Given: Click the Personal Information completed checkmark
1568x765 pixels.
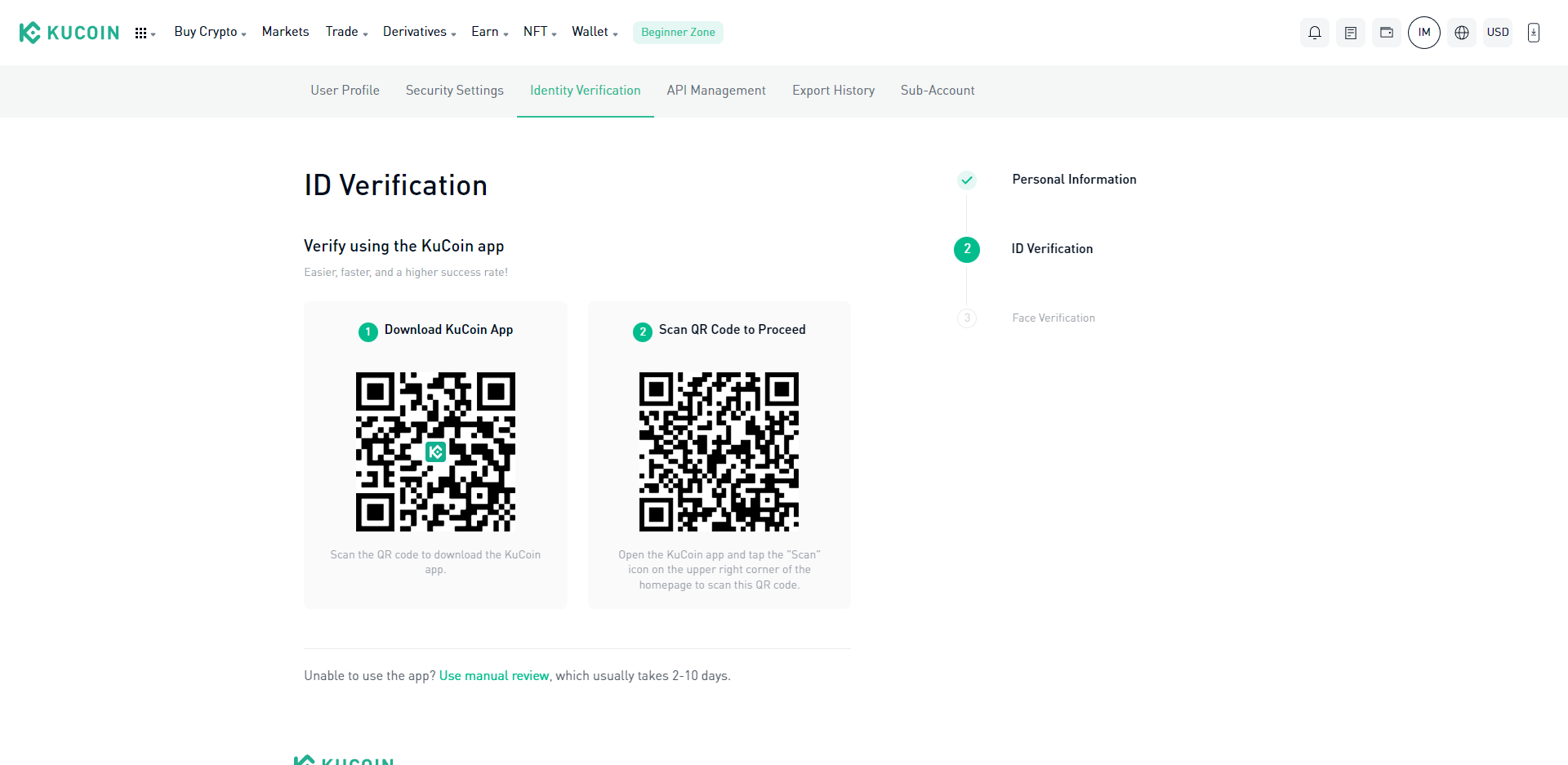Looking at the screenshot, I should [x=967, y=180].
